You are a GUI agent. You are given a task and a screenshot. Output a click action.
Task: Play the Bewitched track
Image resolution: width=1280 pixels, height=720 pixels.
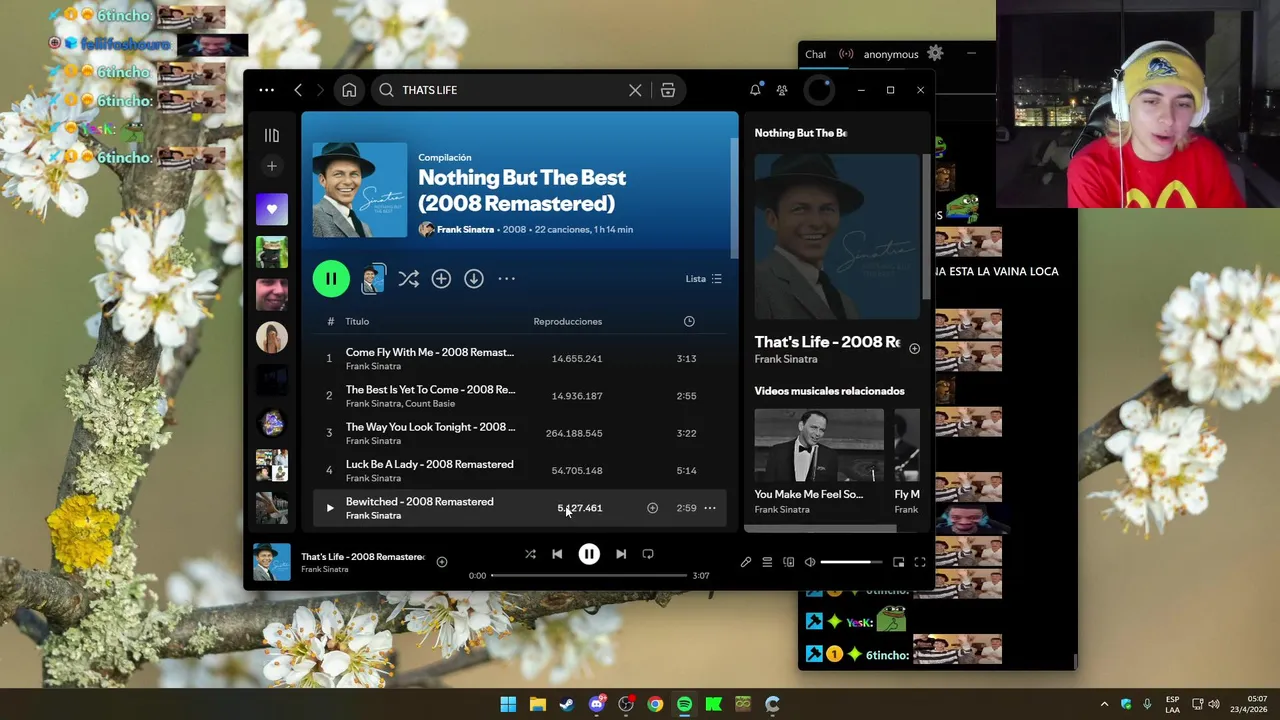[x=329, y=508]
